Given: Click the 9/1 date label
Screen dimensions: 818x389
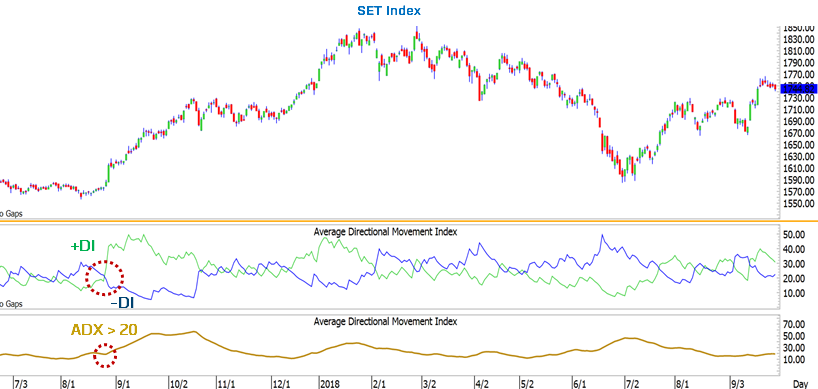Looking at the screenshot, I should tap(124, 384).
